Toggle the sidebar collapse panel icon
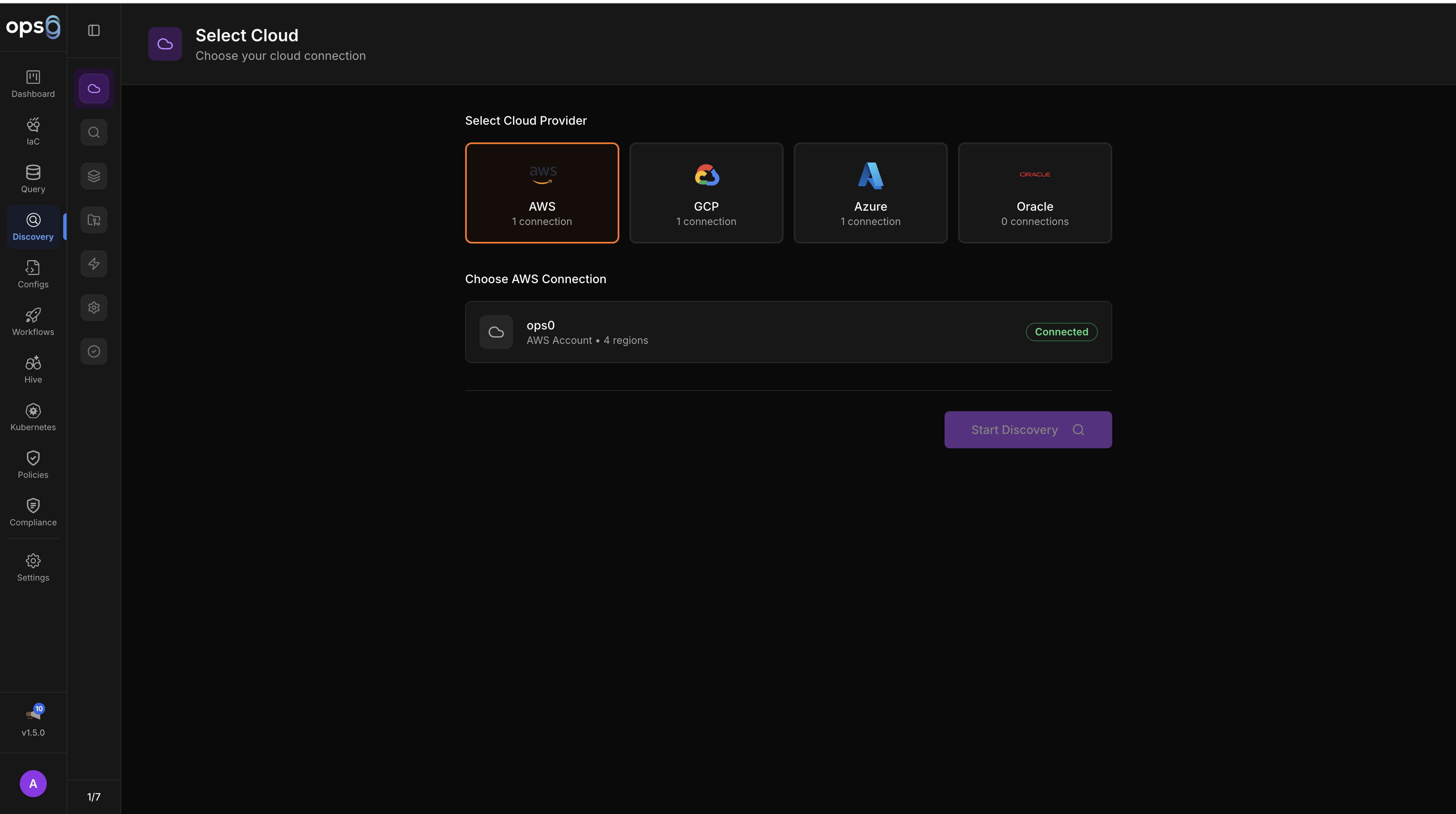The width and height of the screenshot is (1456, 814). click(x=94, y=30)
